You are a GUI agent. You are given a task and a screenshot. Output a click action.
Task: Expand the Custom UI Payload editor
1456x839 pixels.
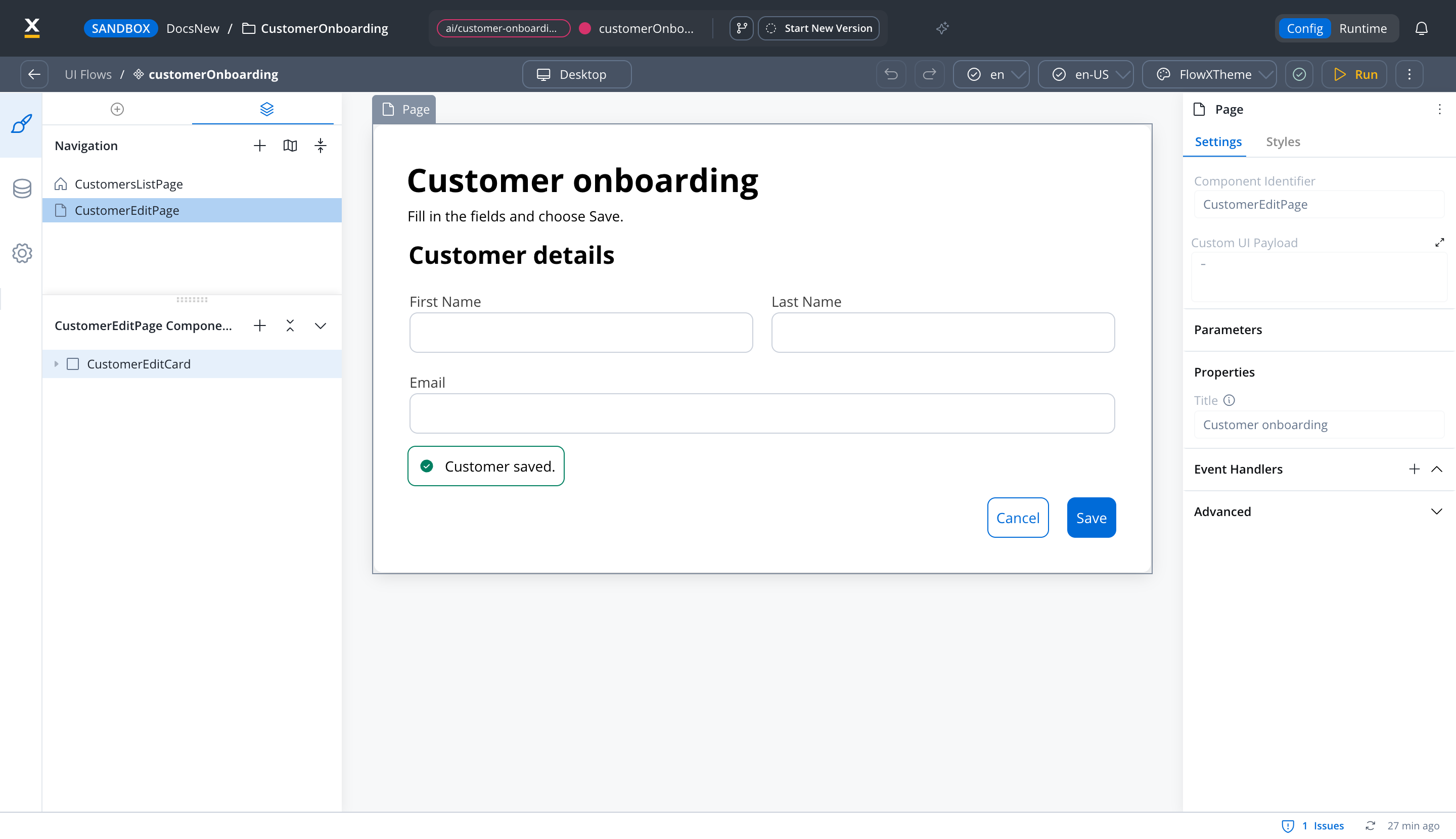(1439, 243)
